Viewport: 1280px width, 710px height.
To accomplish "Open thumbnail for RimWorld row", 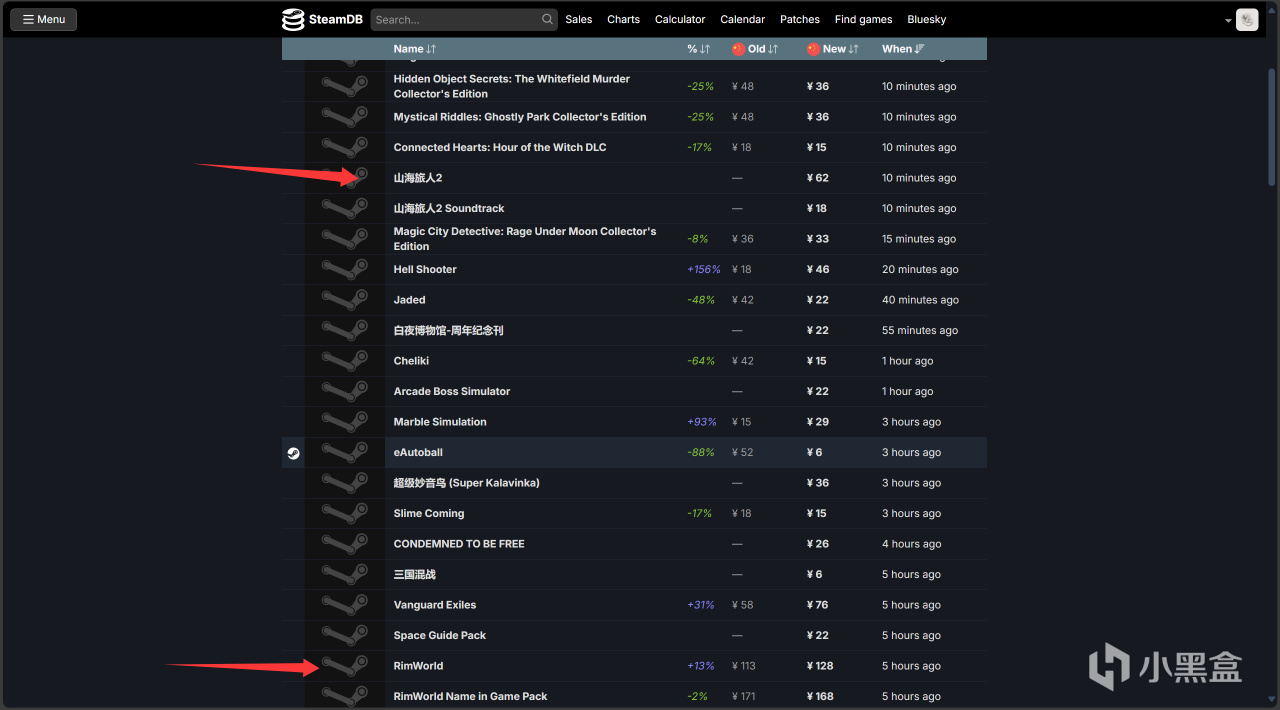I will pos(345,666).
